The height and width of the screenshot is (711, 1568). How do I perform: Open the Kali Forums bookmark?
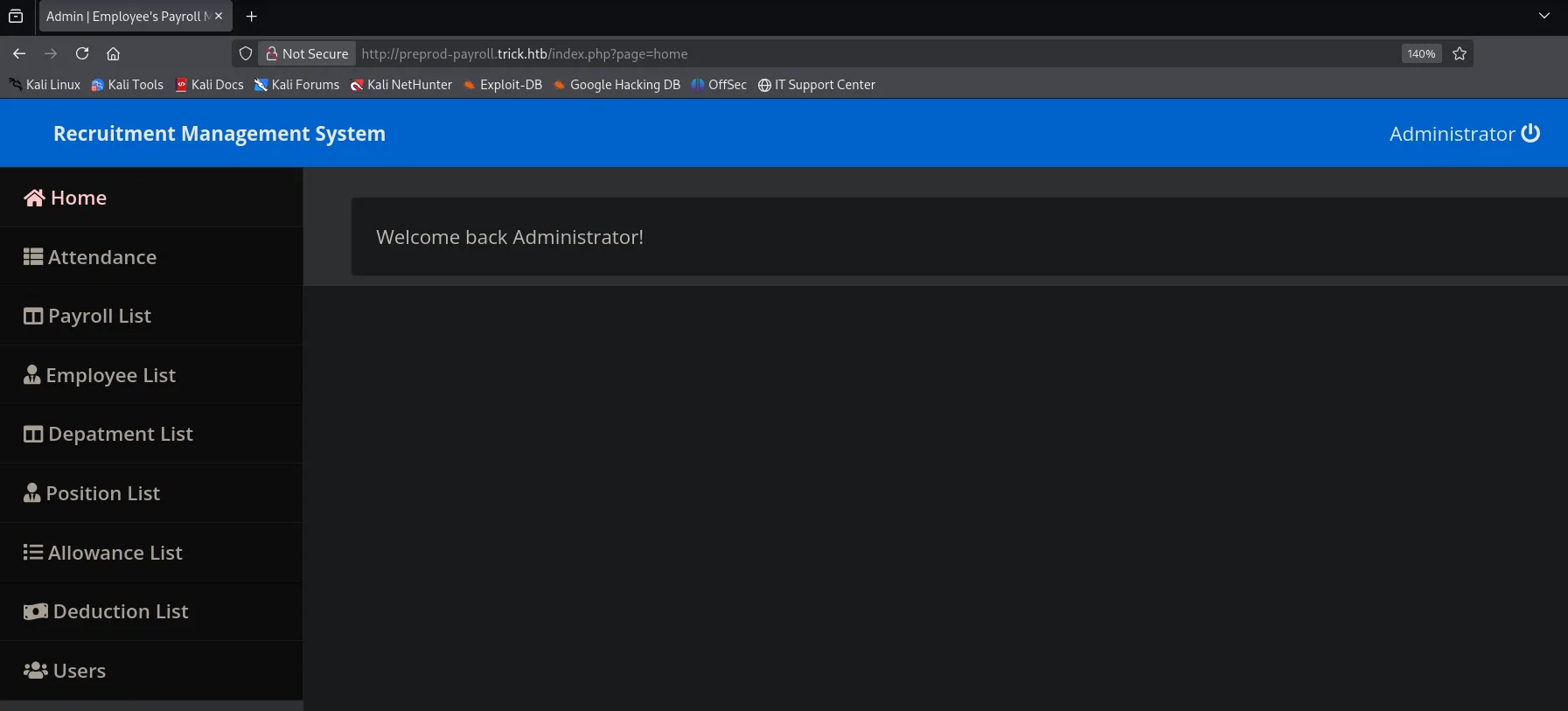pos(297,85)
